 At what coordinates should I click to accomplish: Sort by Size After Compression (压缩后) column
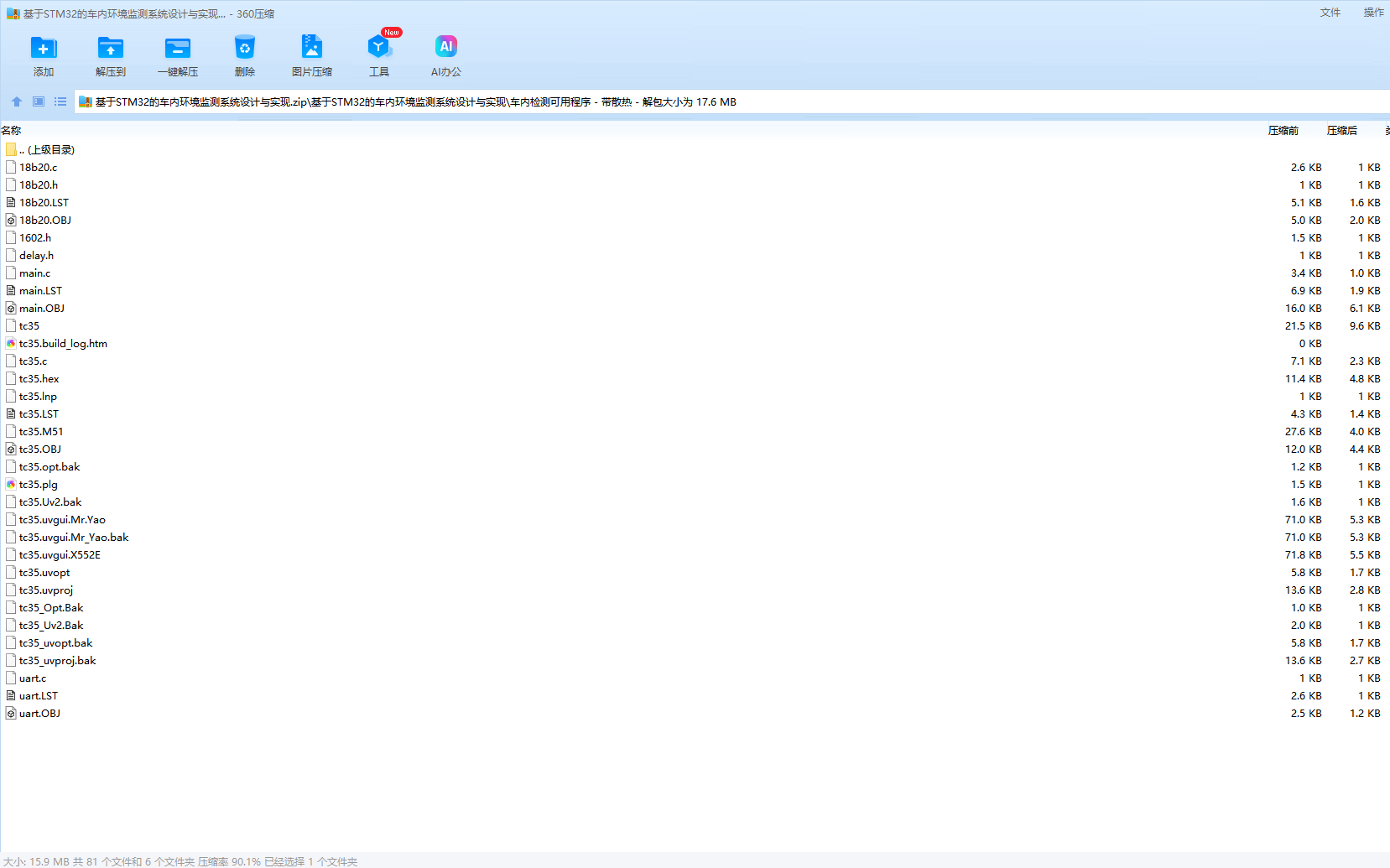tap(1341, 131)
